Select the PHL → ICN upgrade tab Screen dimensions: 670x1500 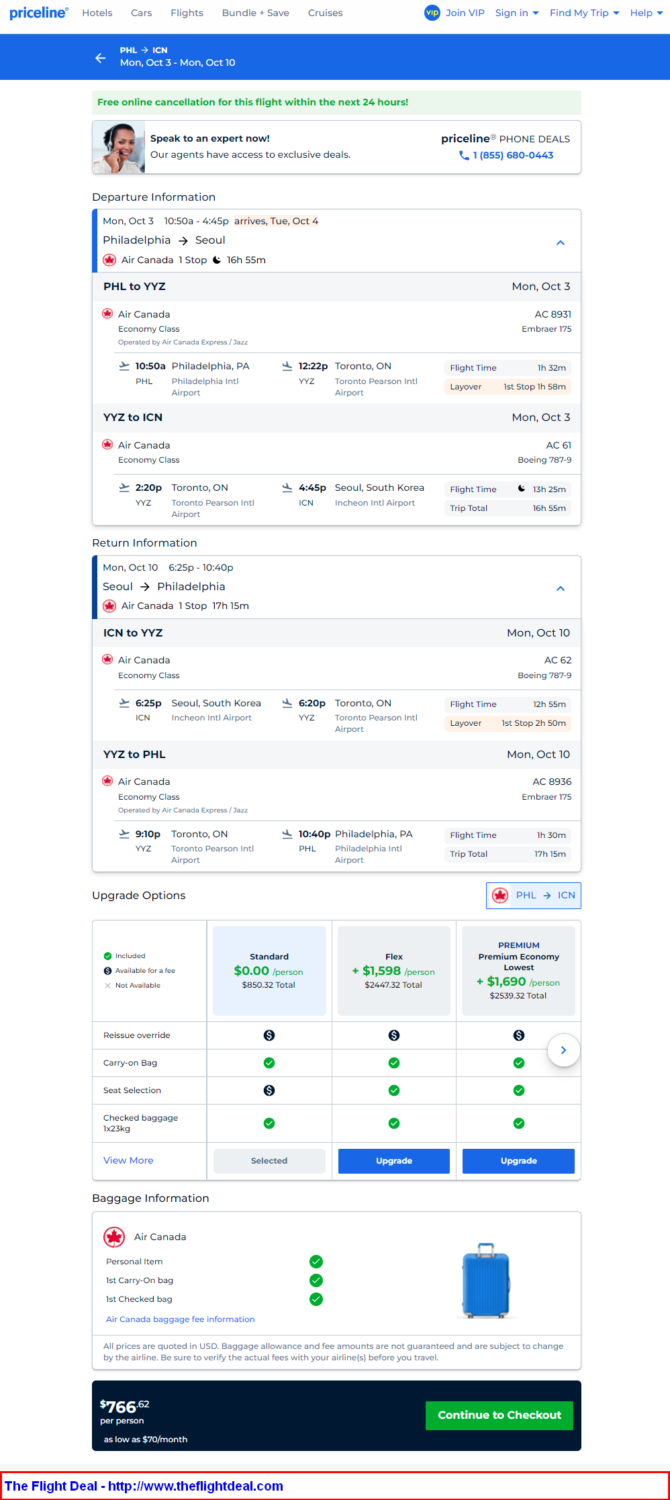(x=533, y=895)
